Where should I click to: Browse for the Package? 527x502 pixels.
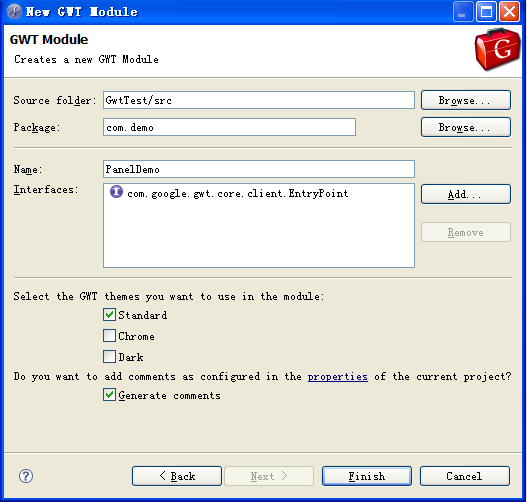(466, 127)
